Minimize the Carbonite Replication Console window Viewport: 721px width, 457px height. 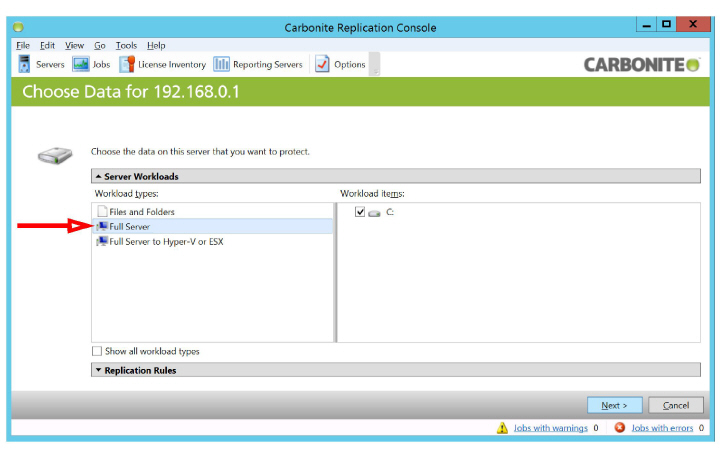pos(646,24)
